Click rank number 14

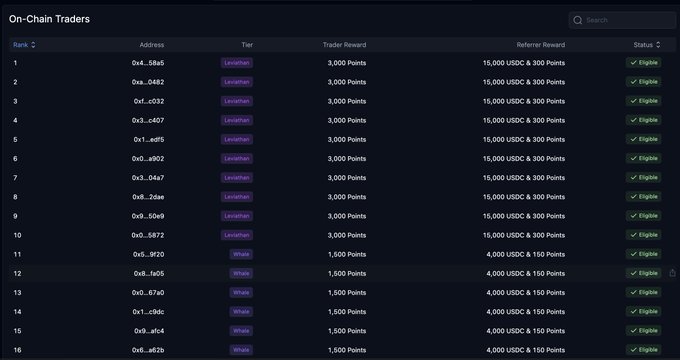pyautogui.click(x=17, y=311)
